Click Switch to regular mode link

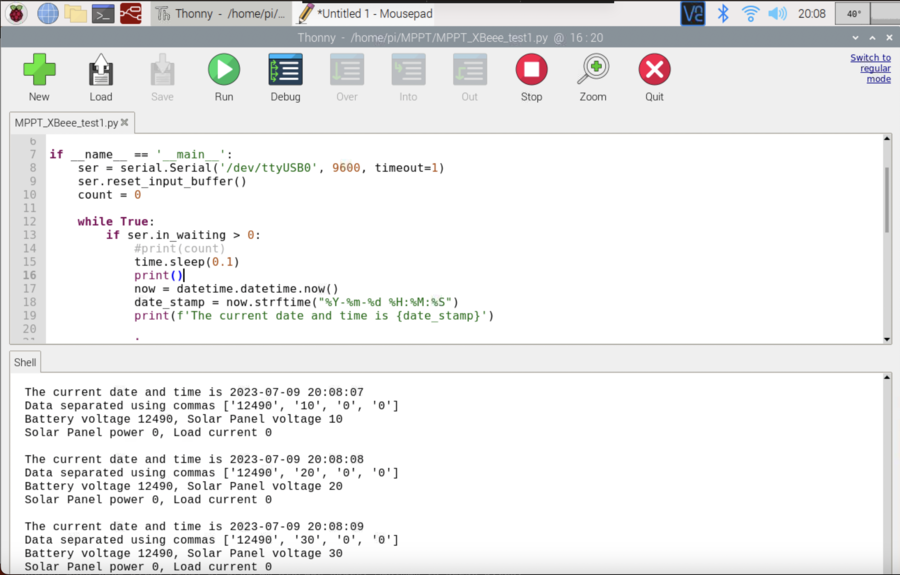[x=870, y=68]
